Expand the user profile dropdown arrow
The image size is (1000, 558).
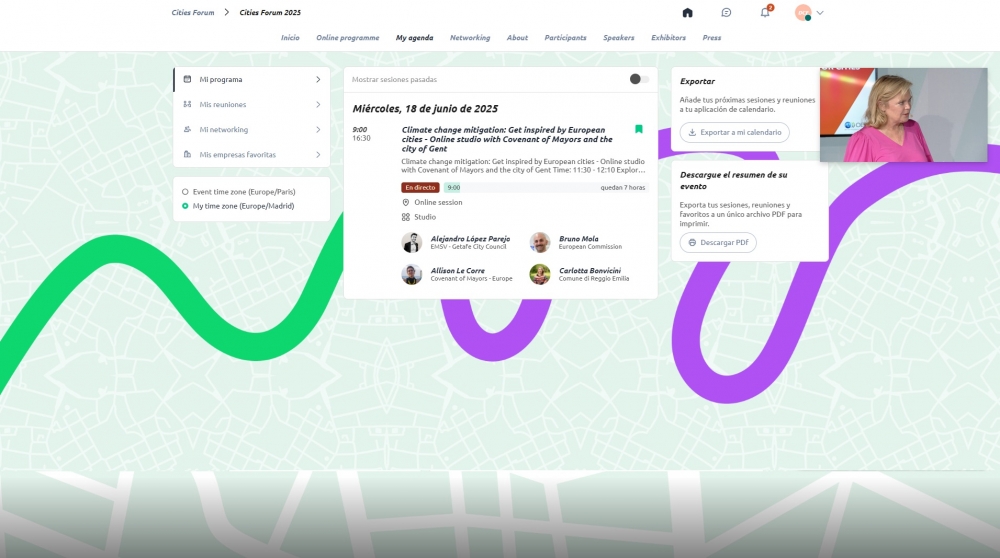[x=820, y=13]
